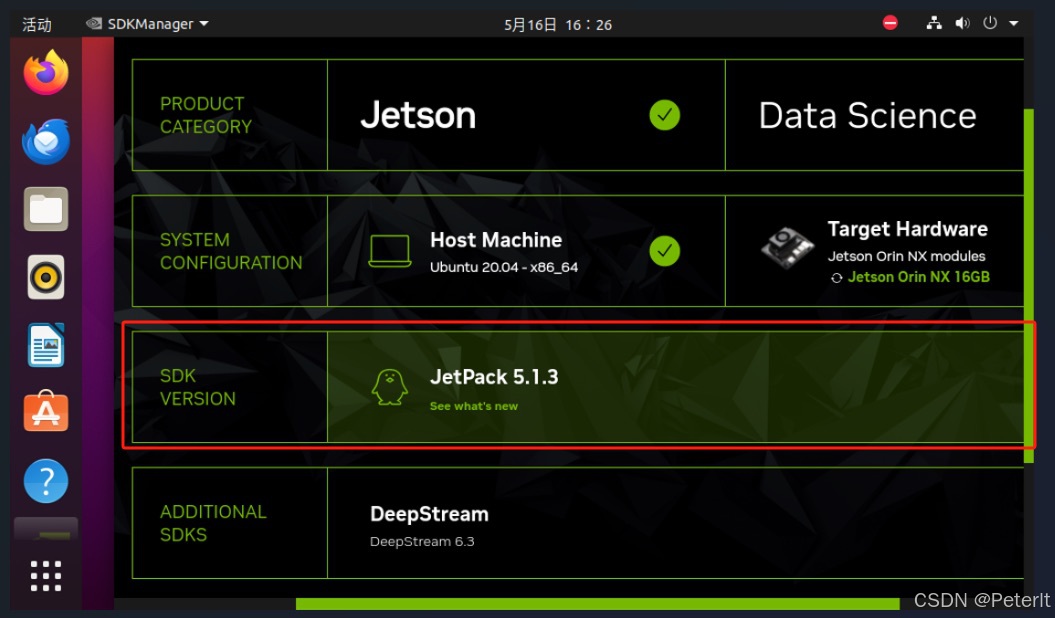Click the SYSTEM CONFIGURATION label
This screenshot has height=618, width=1055.
click(x=231, y=252)
